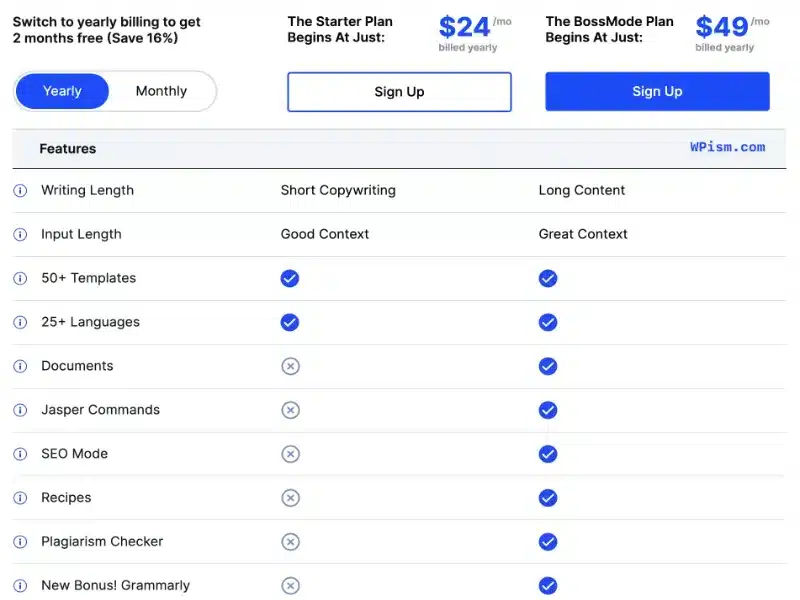Click info icon beside Writing Length

(20, 191)
